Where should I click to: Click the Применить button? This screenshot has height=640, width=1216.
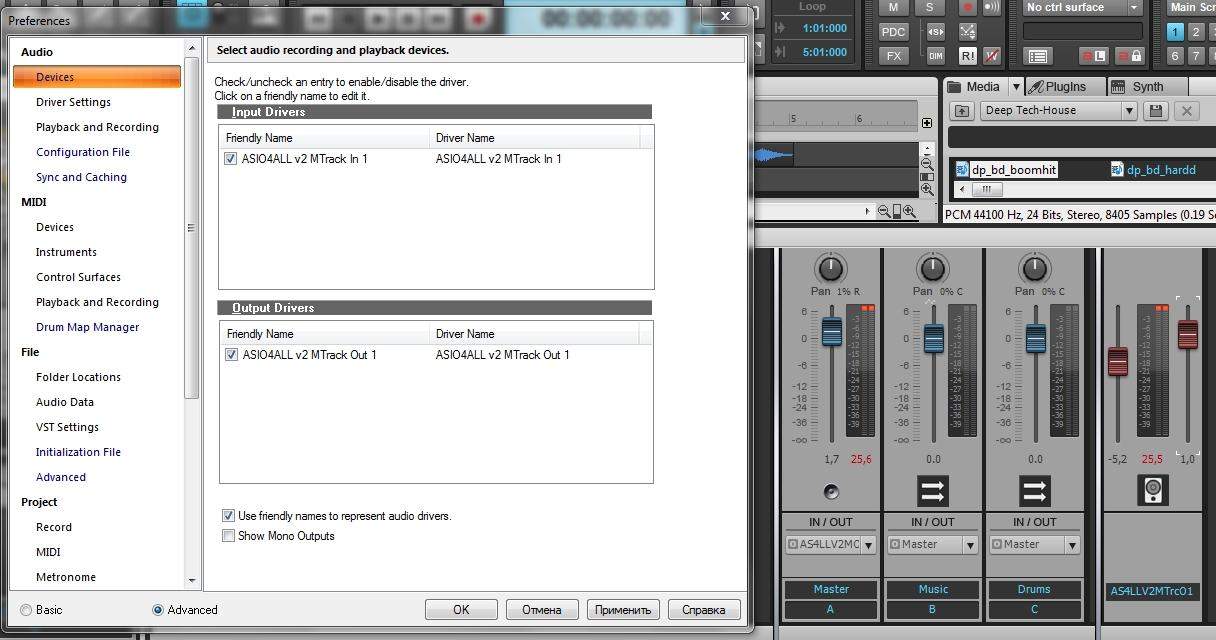click(x=623, y=609)
